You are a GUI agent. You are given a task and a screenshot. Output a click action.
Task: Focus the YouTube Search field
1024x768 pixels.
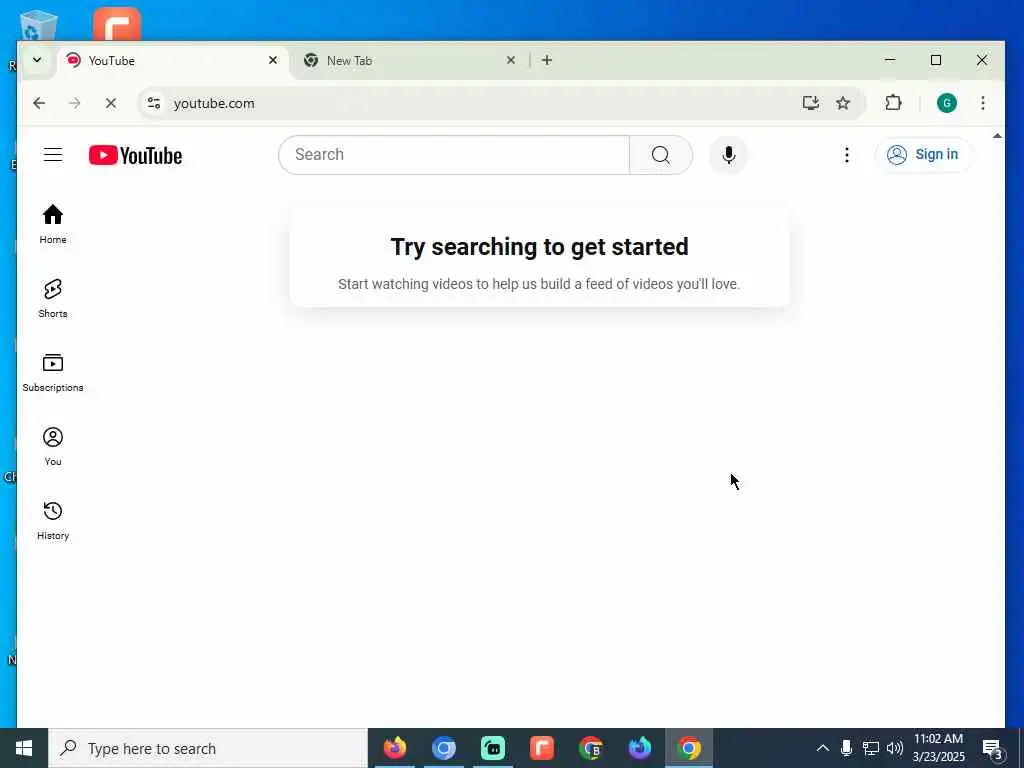click(x=454, y=155)
